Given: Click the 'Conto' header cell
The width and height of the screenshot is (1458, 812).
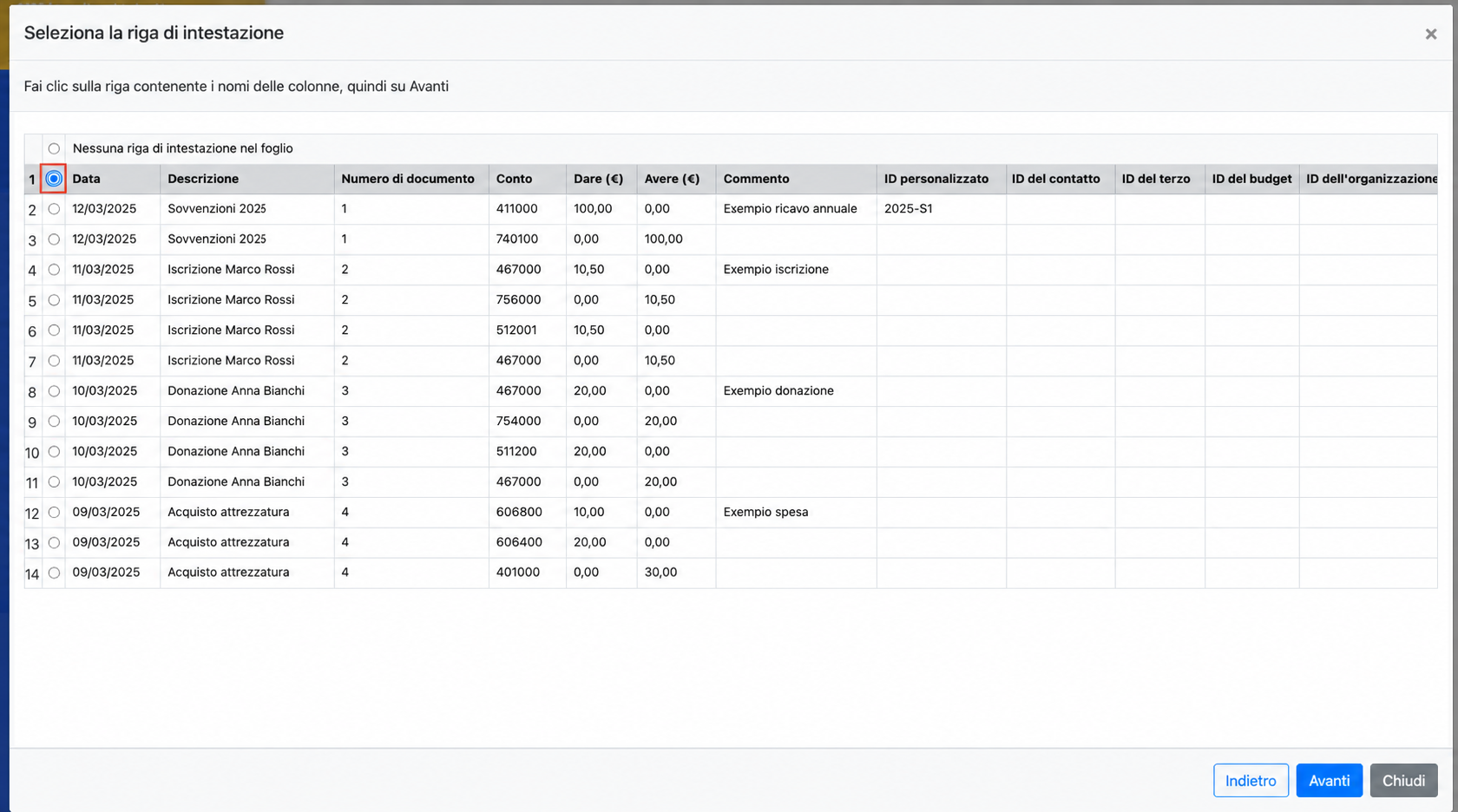Looking at the screenshot, I should click(x=528, y=179).
